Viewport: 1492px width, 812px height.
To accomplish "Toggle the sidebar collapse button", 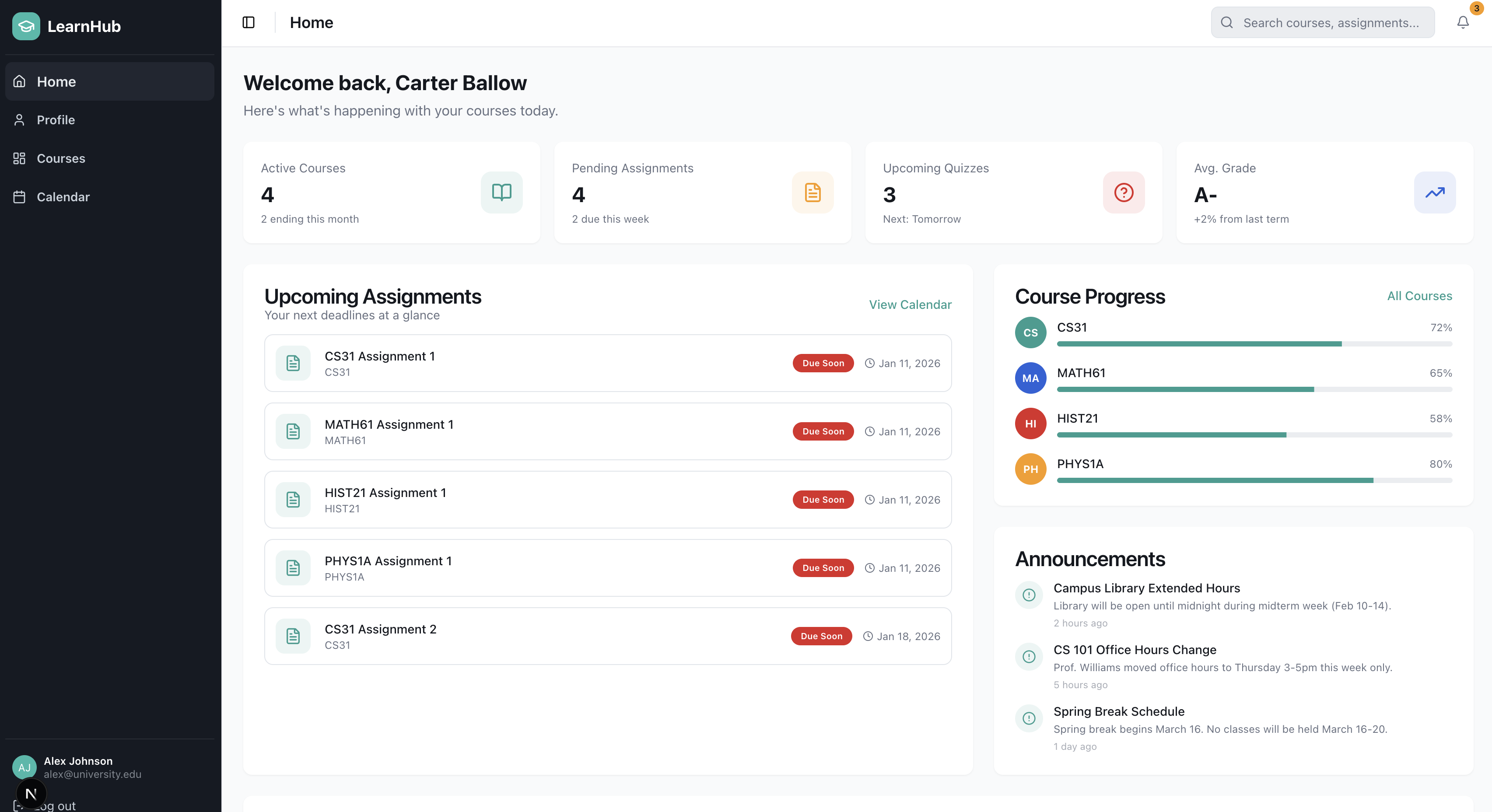I will click(x=249, y=23).
